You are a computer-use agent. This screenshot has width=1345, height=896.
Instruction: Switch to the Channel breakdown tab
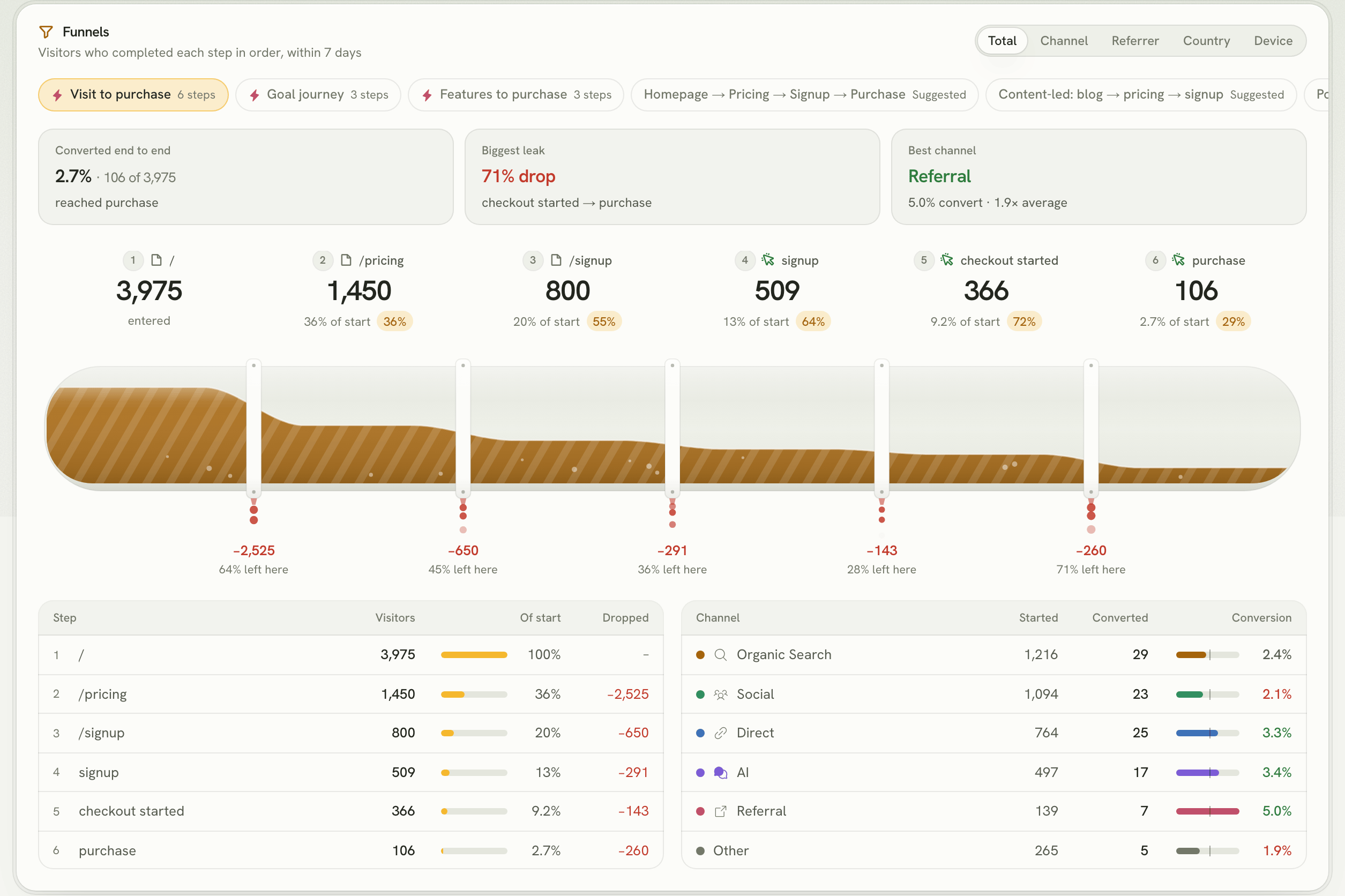1063,41
